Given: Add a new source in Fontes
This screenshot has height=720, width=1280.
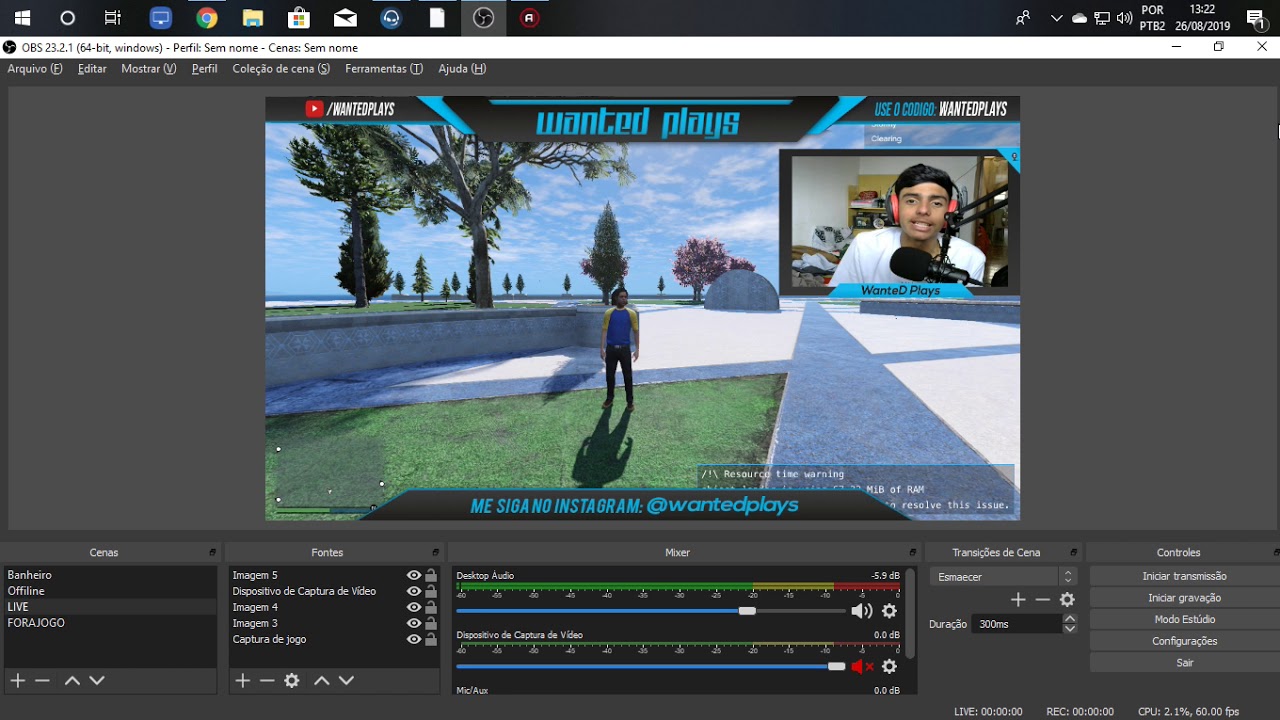Looking at the screenshot, I should click(242, 680).
